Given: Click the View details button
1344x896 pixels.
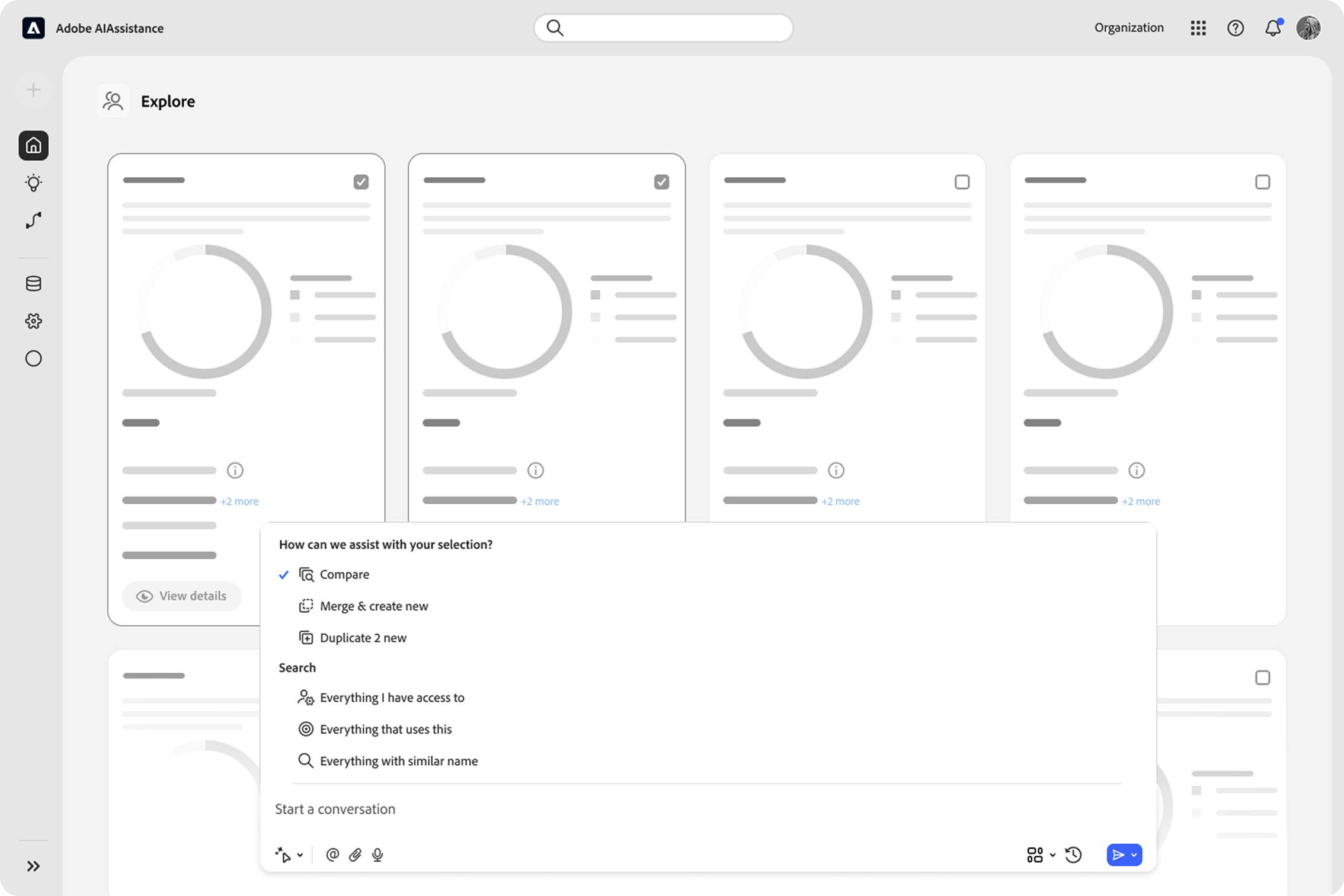Looking at the screenshot, I should click(181, 596).
